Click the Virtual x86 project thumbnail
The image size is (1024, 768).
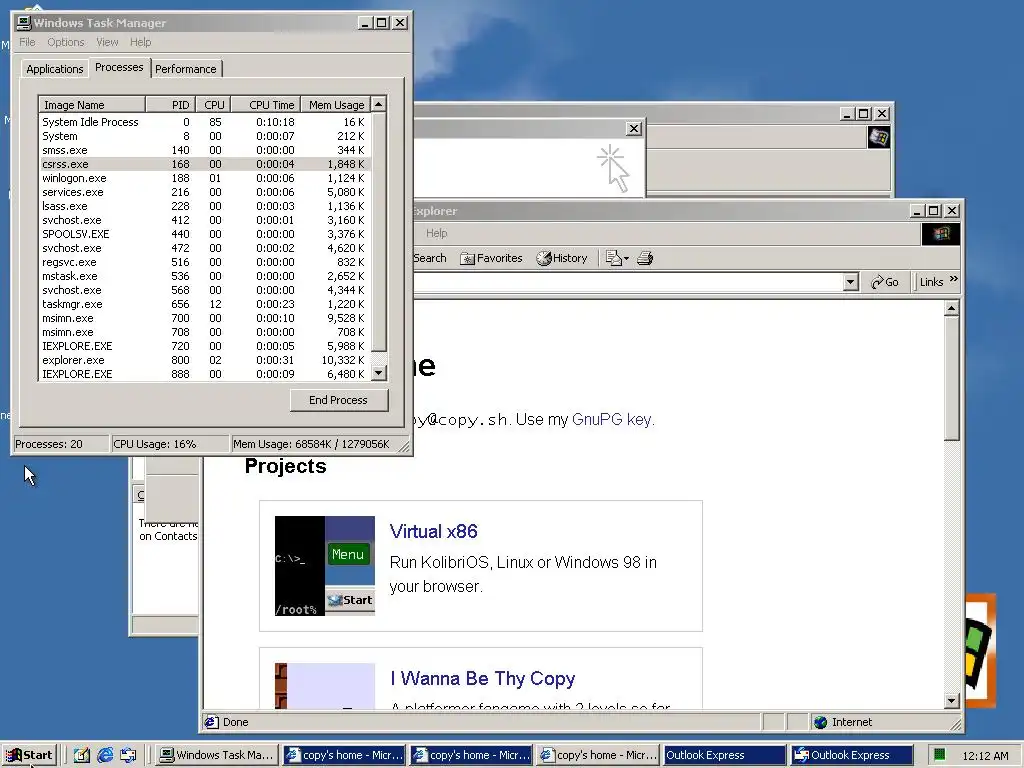[325, 566]
